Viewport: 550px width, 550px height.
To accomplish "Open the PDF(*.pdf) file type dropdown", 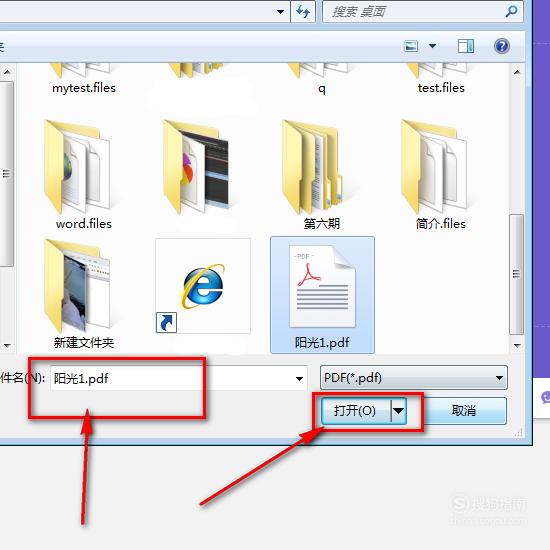I will (x=414, y=378).
